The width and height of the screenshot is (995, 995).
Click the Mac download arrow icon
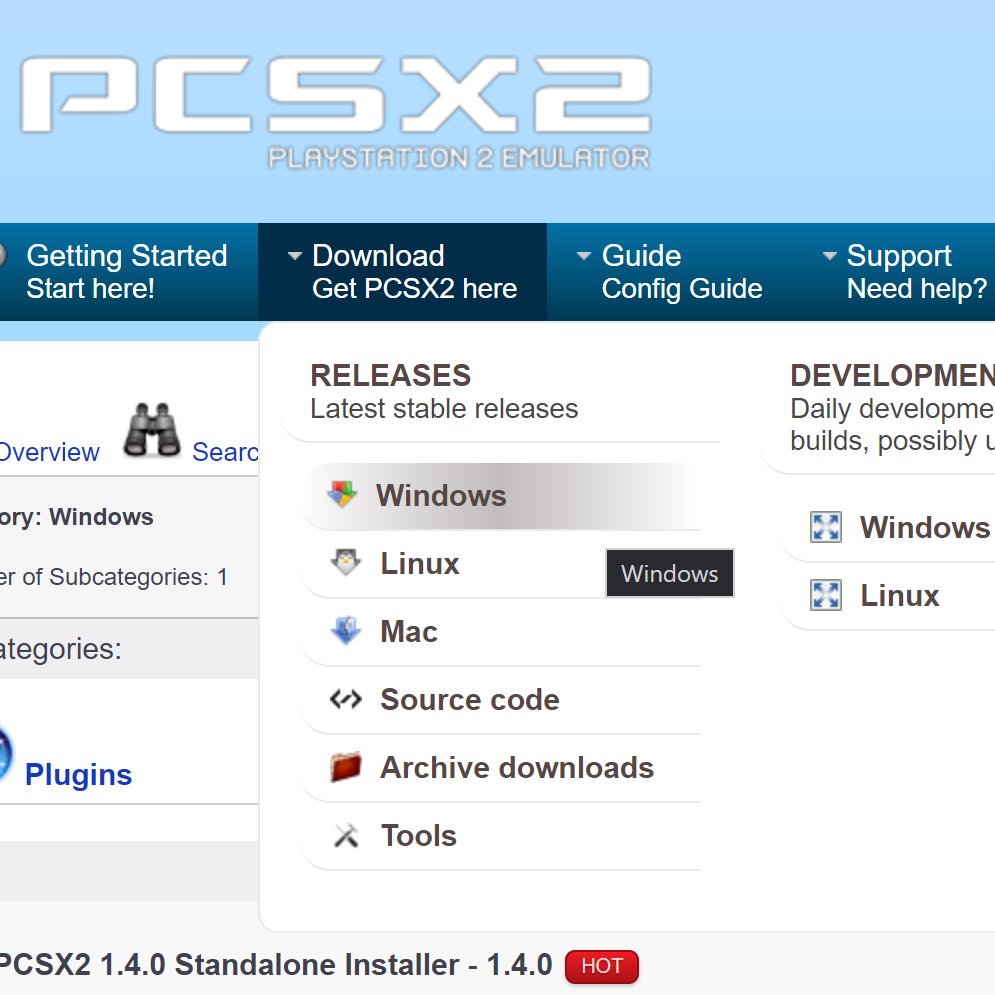pos(346,630)
